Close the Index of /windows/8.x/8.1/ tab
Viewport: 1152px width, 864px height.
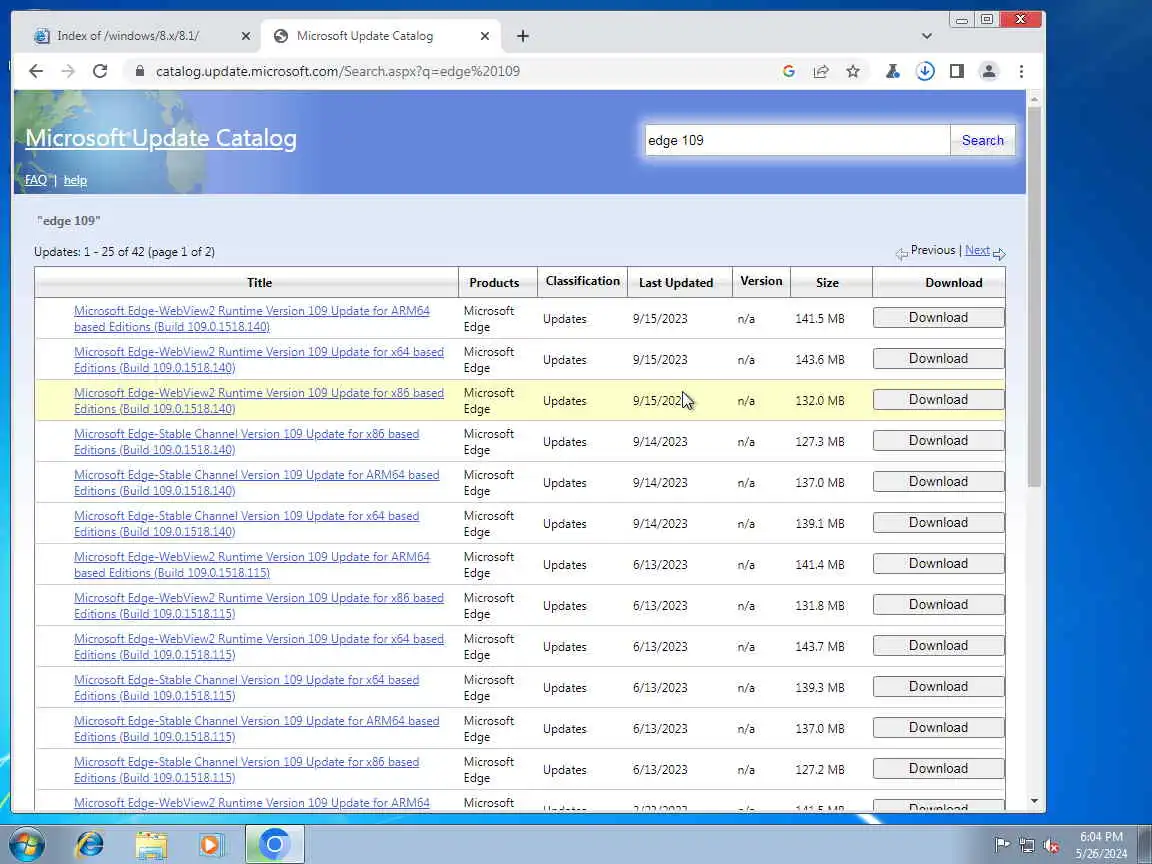[246, 36]
